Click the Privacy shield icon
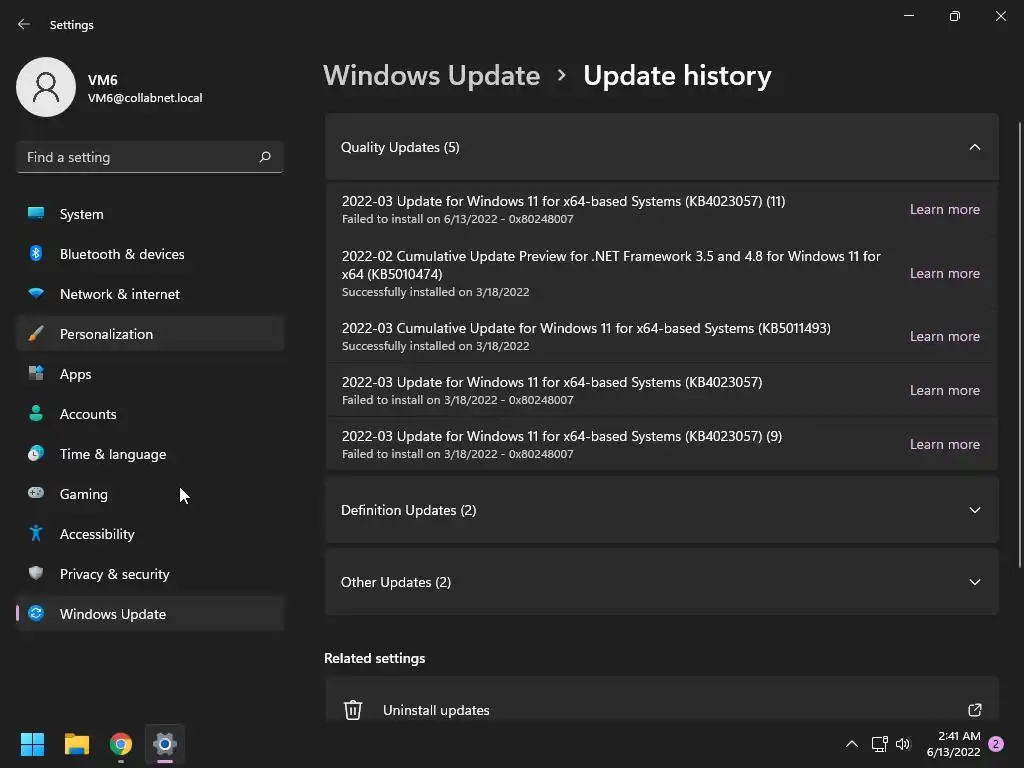The height and width of the screenshot is (768, 1024). coord(36,573)
